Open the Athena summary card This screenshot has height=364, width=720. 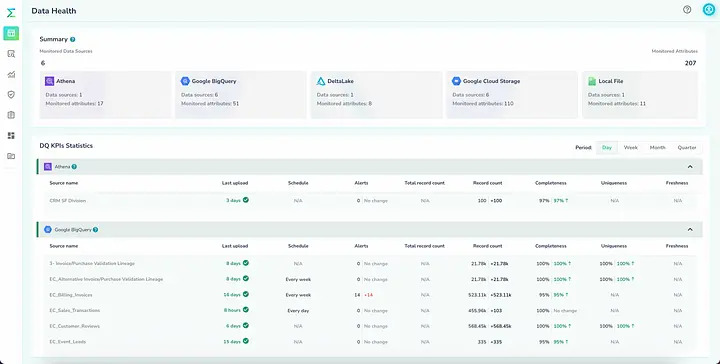tap(105, 95)
